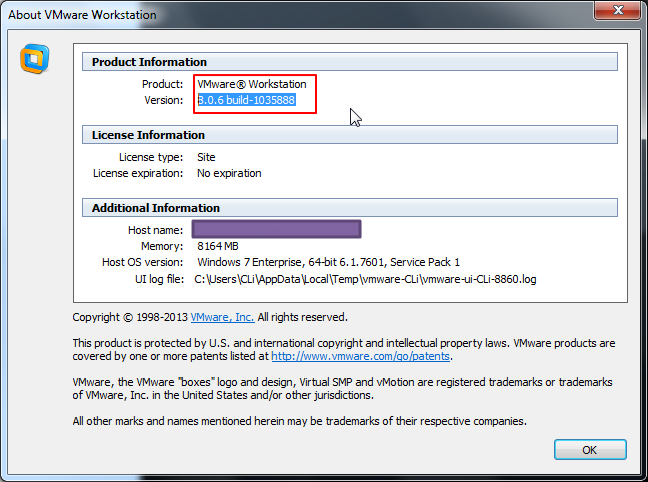Click the License Information section header
648x482 pixels.
[350, 135]
